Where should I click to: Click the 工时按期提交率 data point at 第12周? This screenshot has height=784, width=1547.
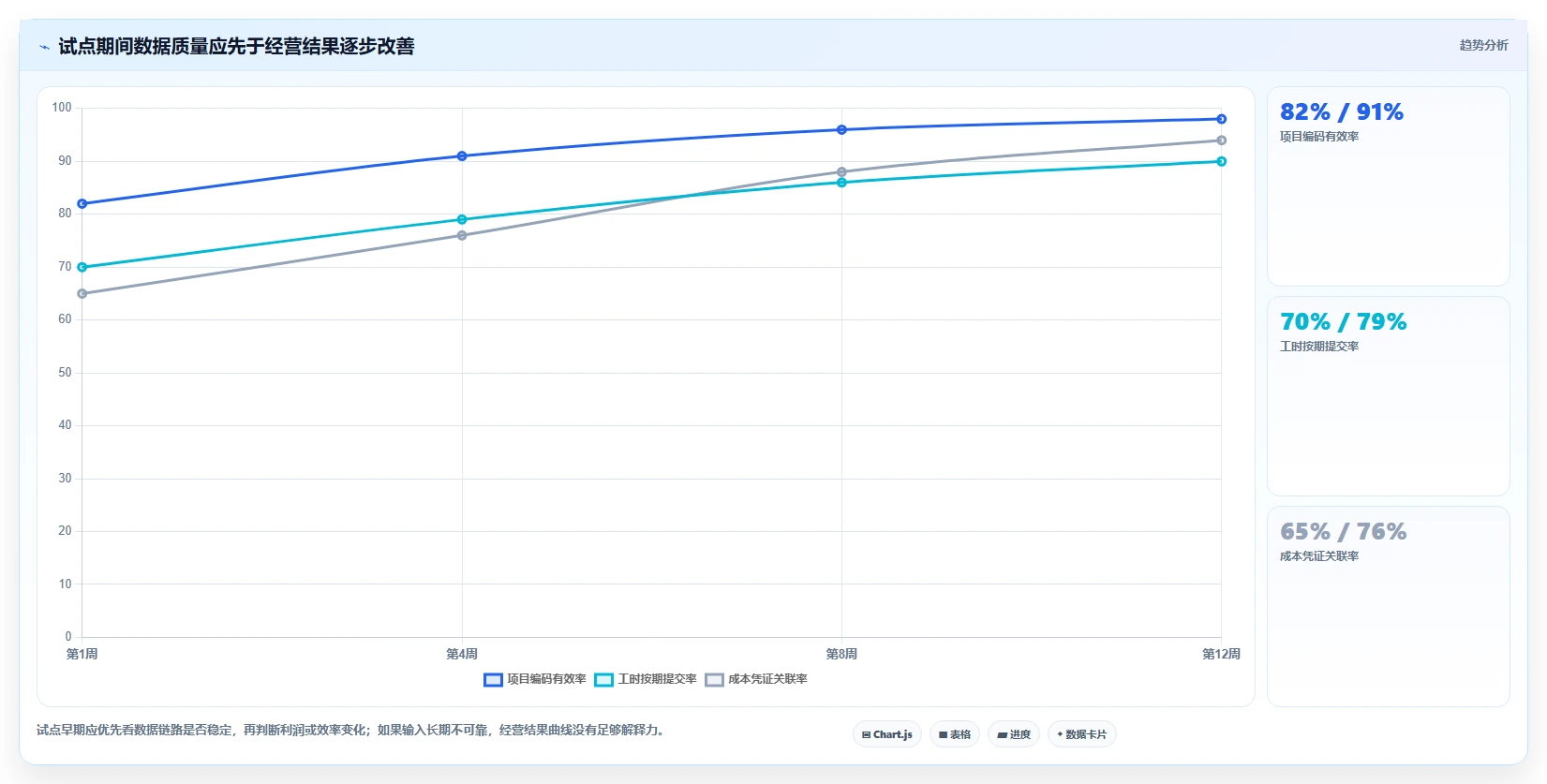(x=1221, y=161)
